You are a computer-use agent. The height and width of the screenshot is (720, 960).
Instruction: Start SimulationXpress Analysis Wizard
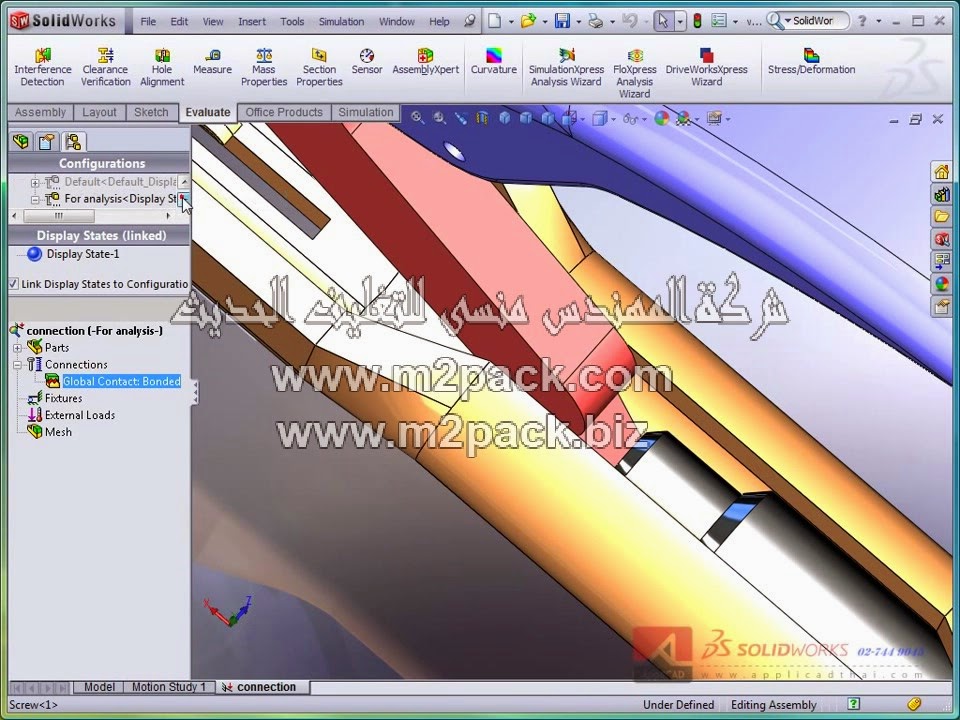566,67
